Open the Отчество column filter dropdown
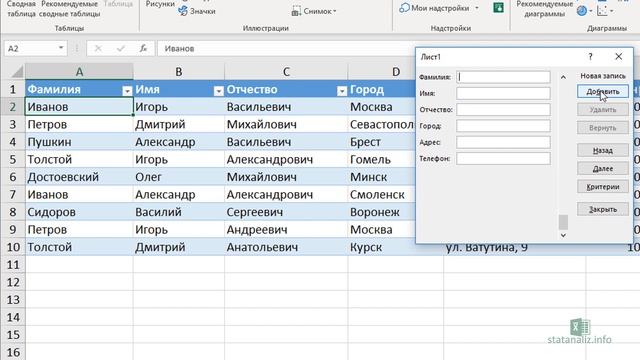This screenshot has width=640, height=360. pos(342,91)
